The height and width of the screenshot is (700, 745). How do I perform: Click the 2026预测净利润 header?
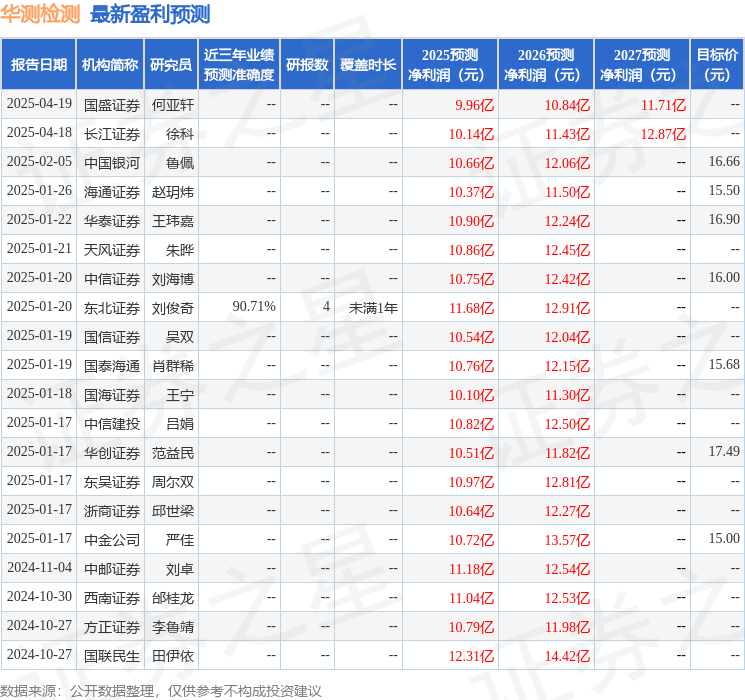click(x=546, y=65)
